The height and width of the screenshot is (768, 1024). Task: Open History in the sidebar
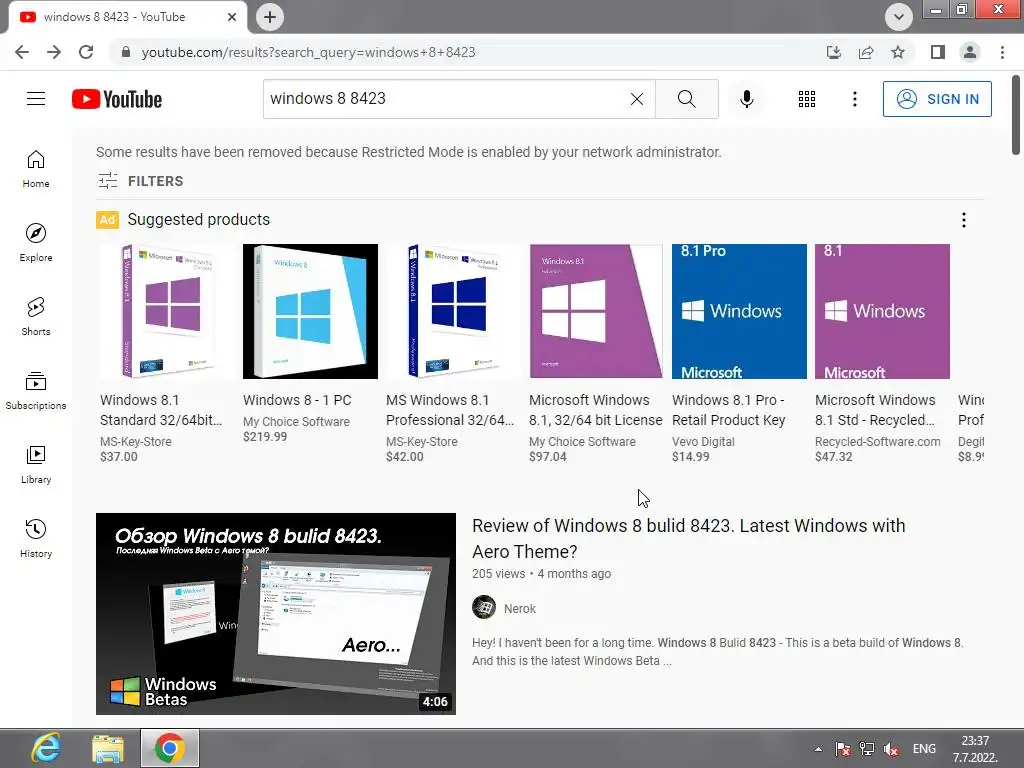pos(36,538)
